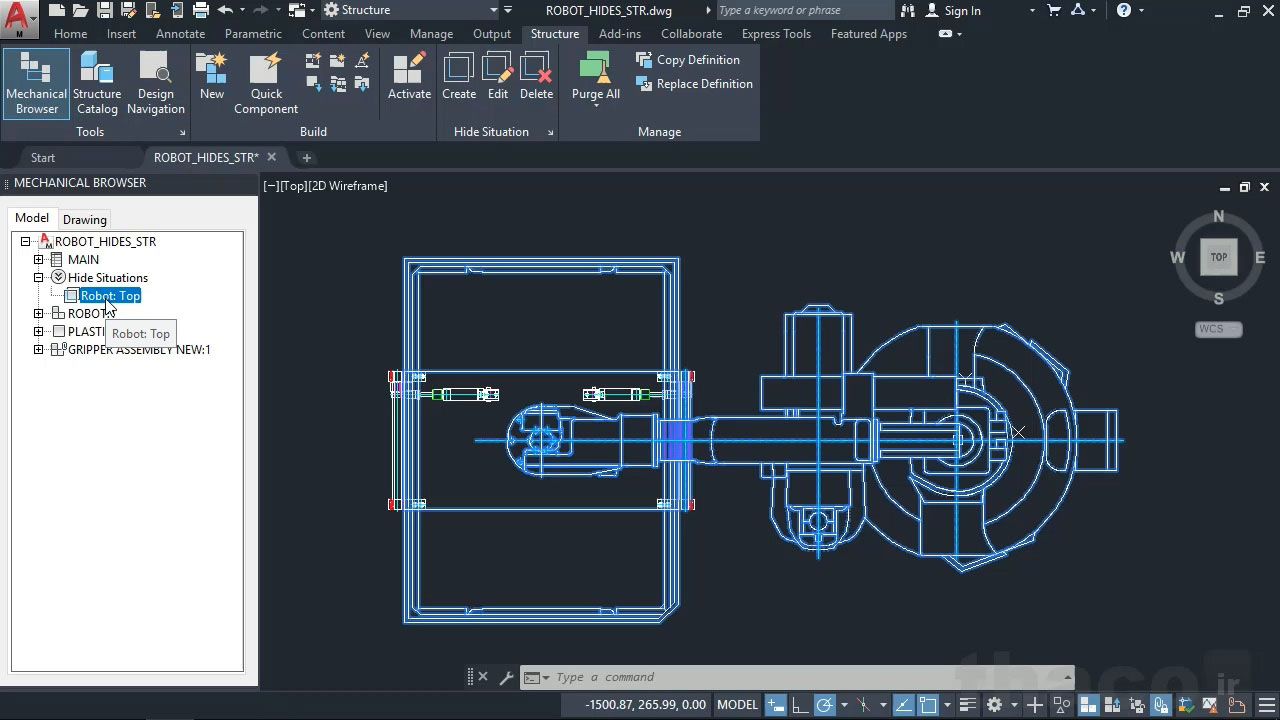This screenshot has width=1280, height=720.
Task: Switch to the Drawing tab
Action: (x=85, y=220)
